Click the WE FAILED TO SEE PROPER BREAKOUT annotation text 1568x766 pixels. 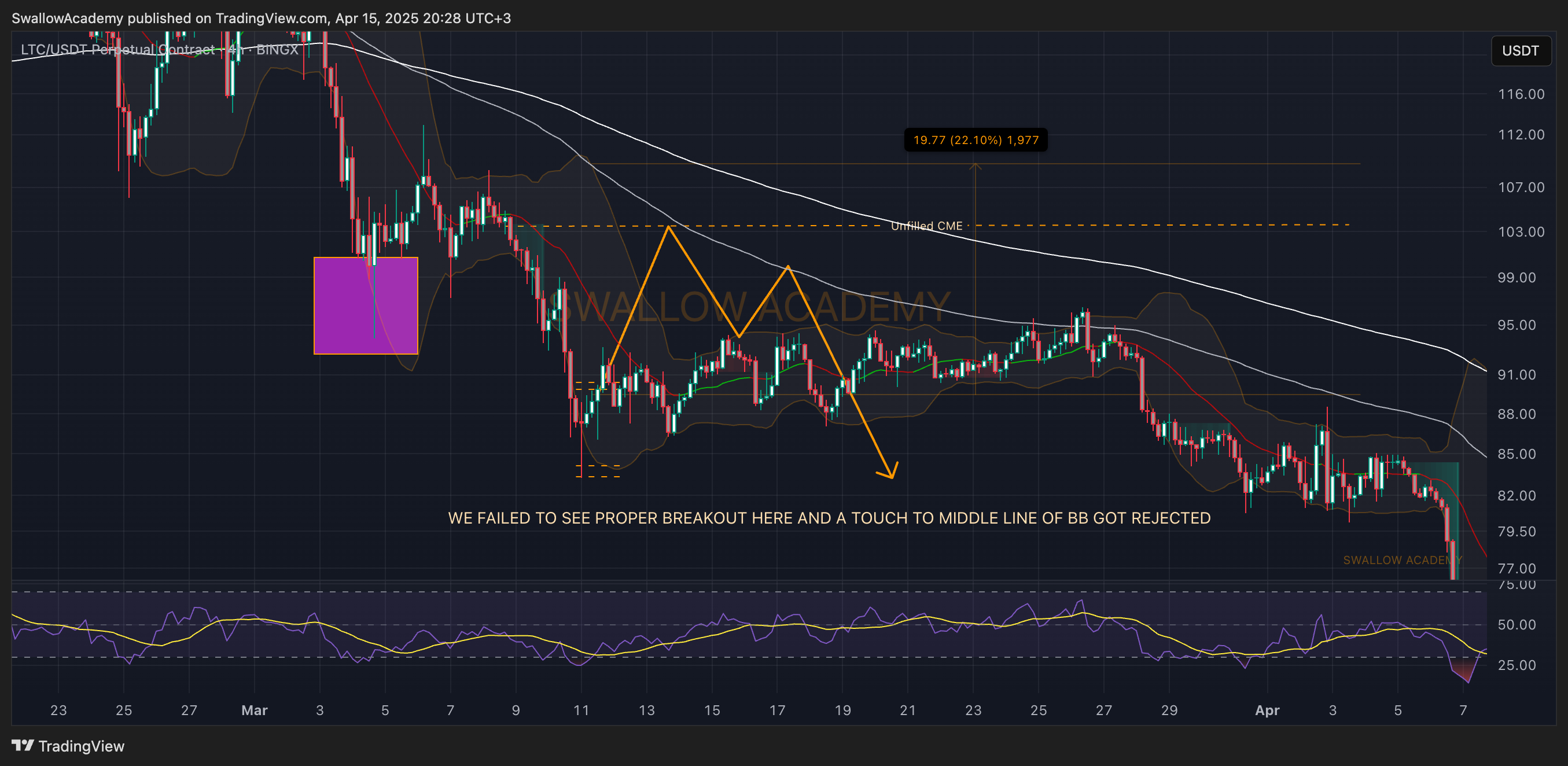829,518
